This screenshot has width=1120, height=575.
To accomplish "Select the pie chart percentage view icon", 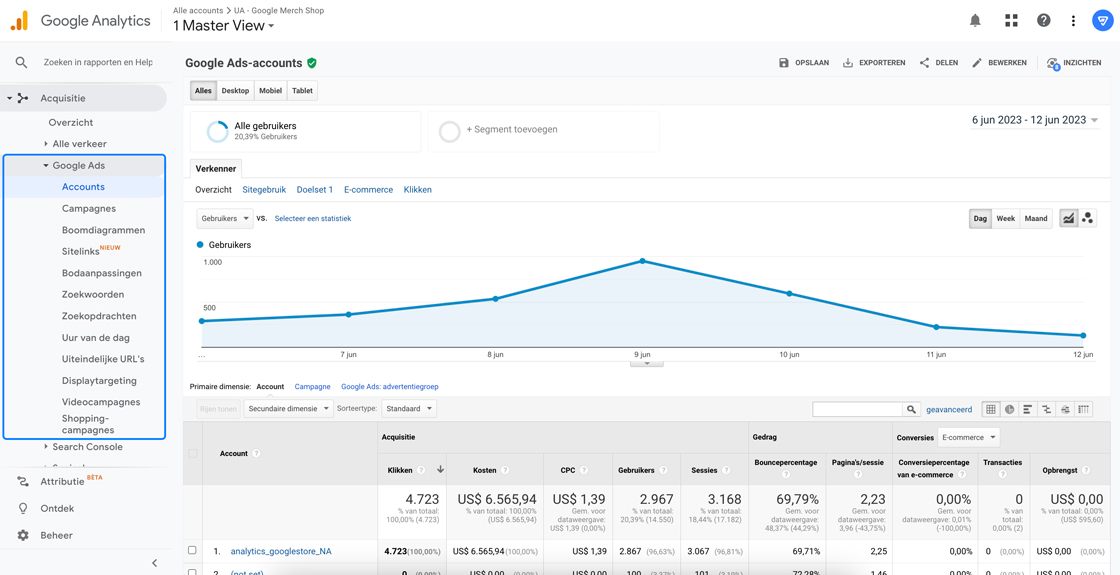I will (x=1009, y=409).
